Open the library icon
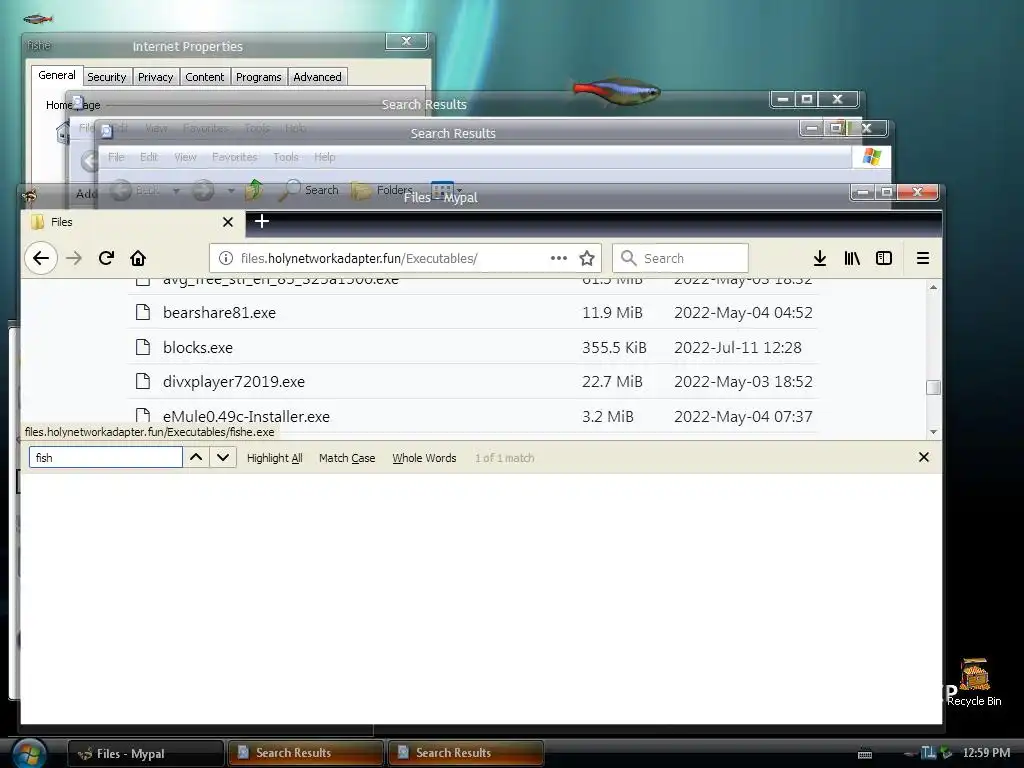The image size is (1024, 768). click(852, 258)
